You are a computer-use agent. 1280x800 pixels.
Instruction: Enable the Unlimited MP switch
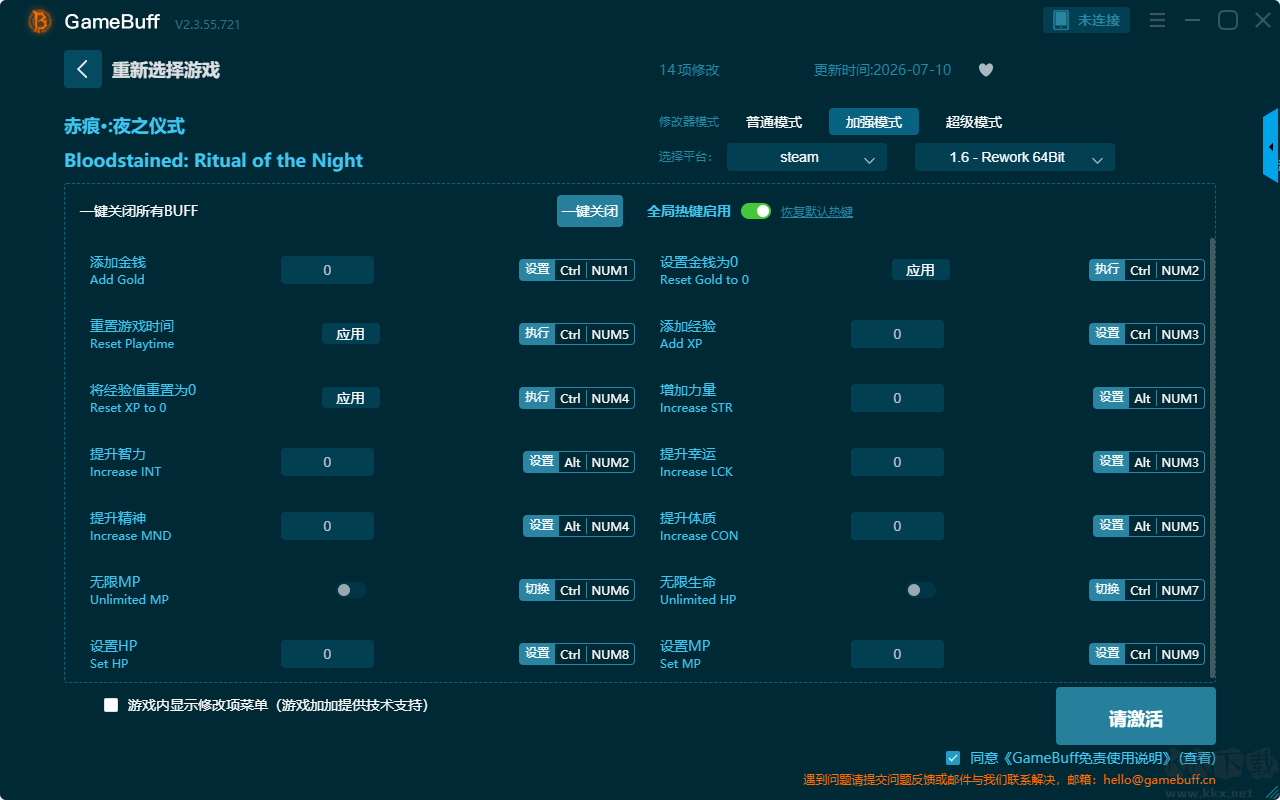pyautogui.click(x=351, y=590)
